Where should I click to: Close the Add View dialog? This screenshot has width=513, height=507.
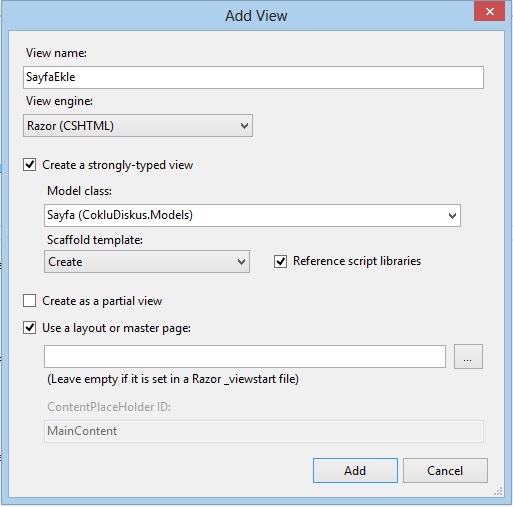(489, 12)
